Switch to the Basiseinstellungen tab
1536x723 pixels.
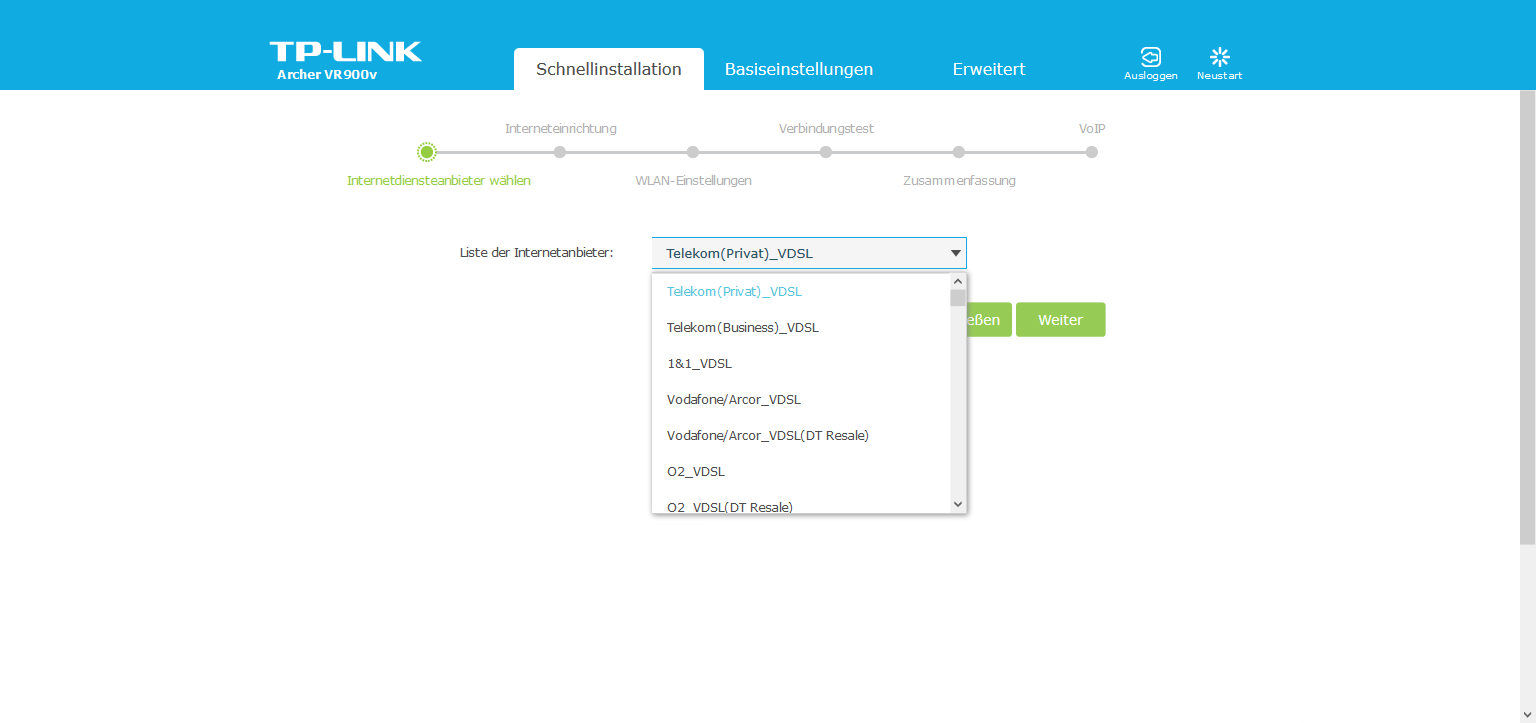[799, 69]
